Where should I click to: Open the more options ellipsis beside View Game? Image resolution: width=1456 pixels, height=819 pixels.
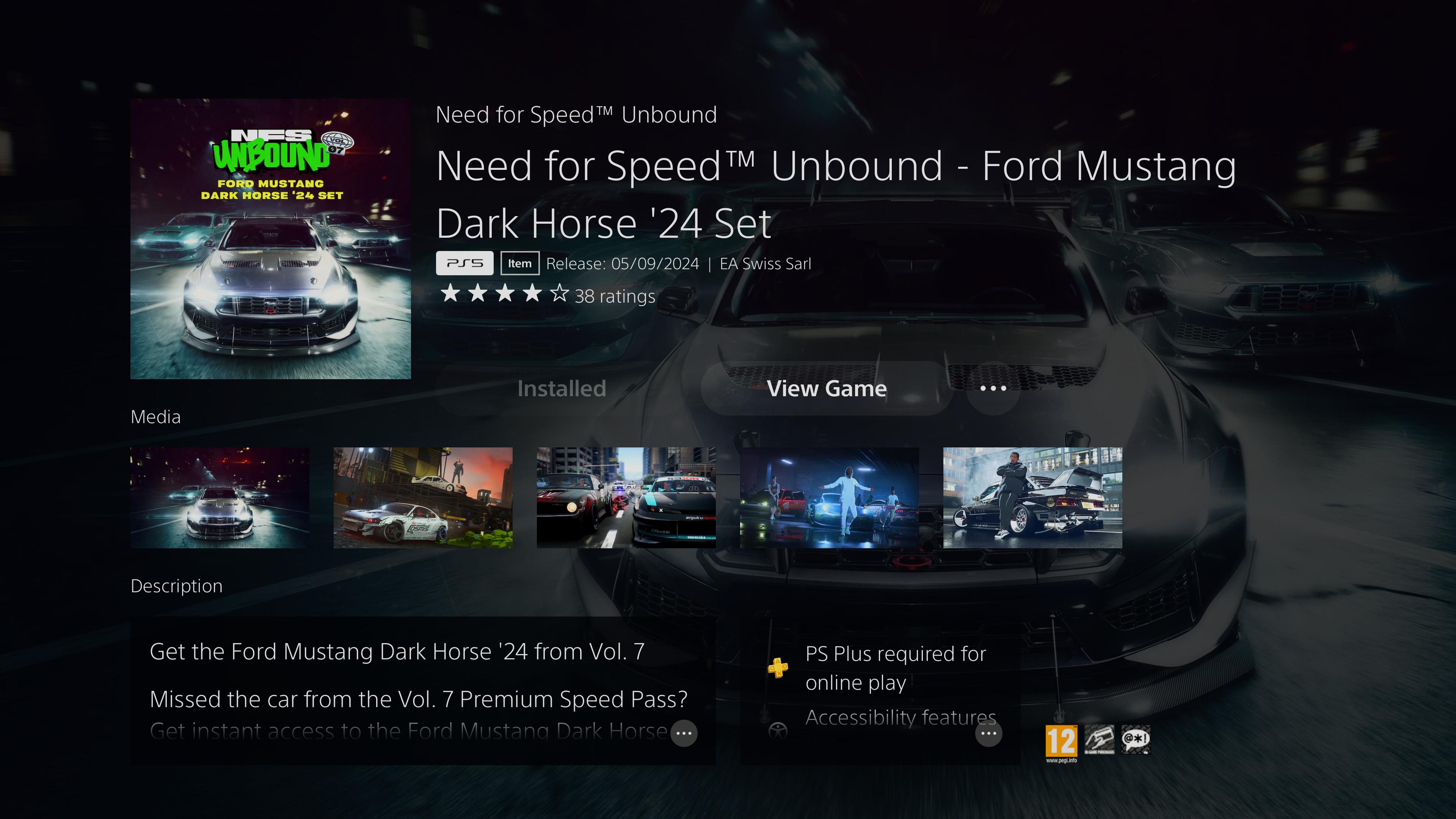pyautogui.click(x=993, y=388)
